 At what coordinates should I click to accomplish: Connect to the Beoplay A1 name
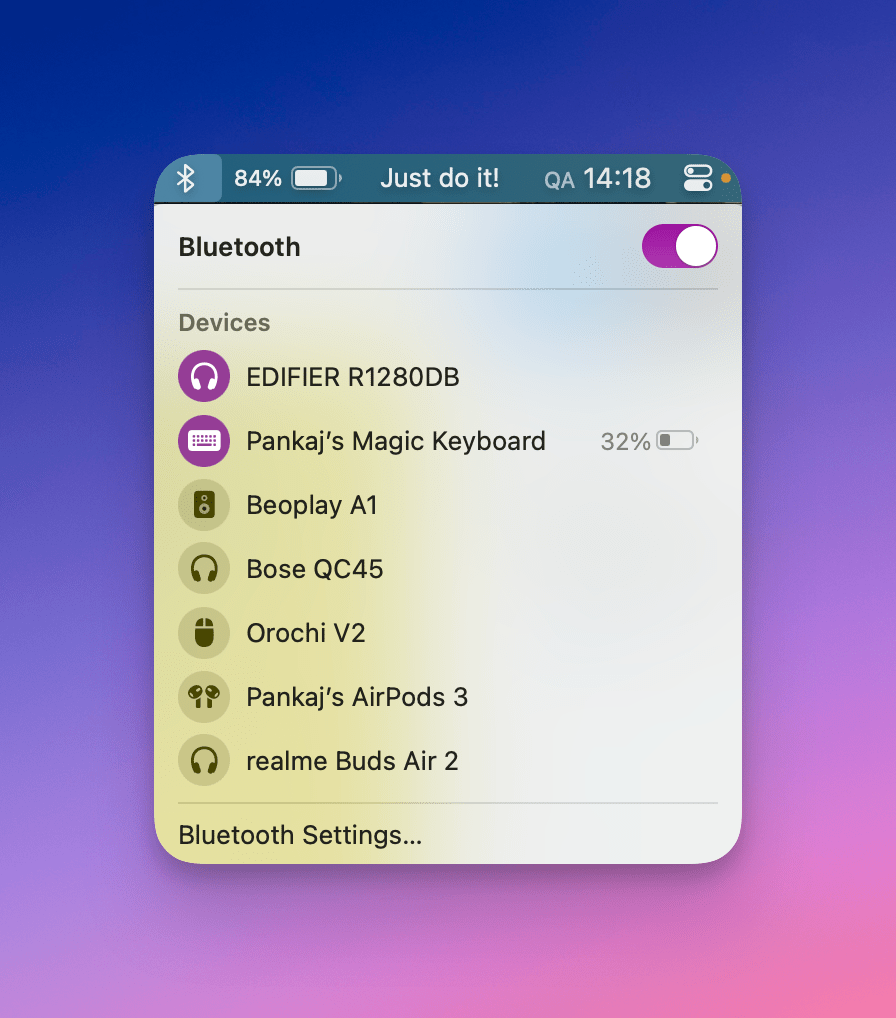(312, 505)
